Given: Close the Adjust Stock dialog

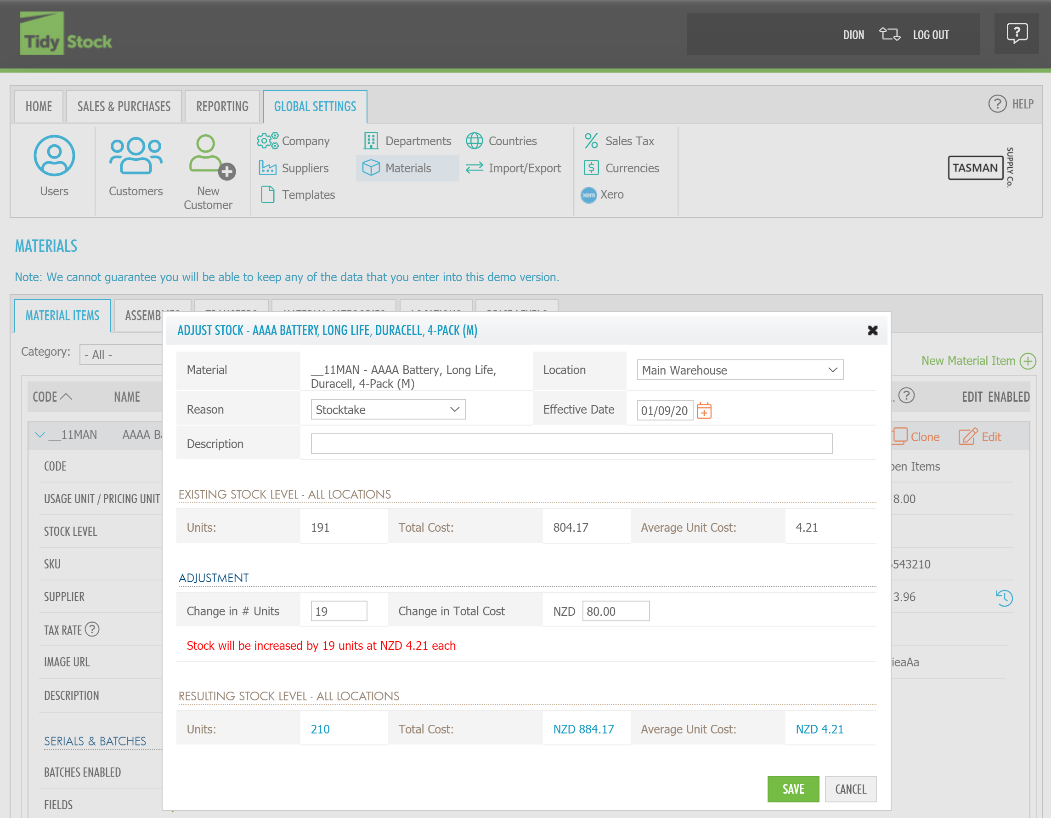Looking at the screenshot, I should click(872, 330).
